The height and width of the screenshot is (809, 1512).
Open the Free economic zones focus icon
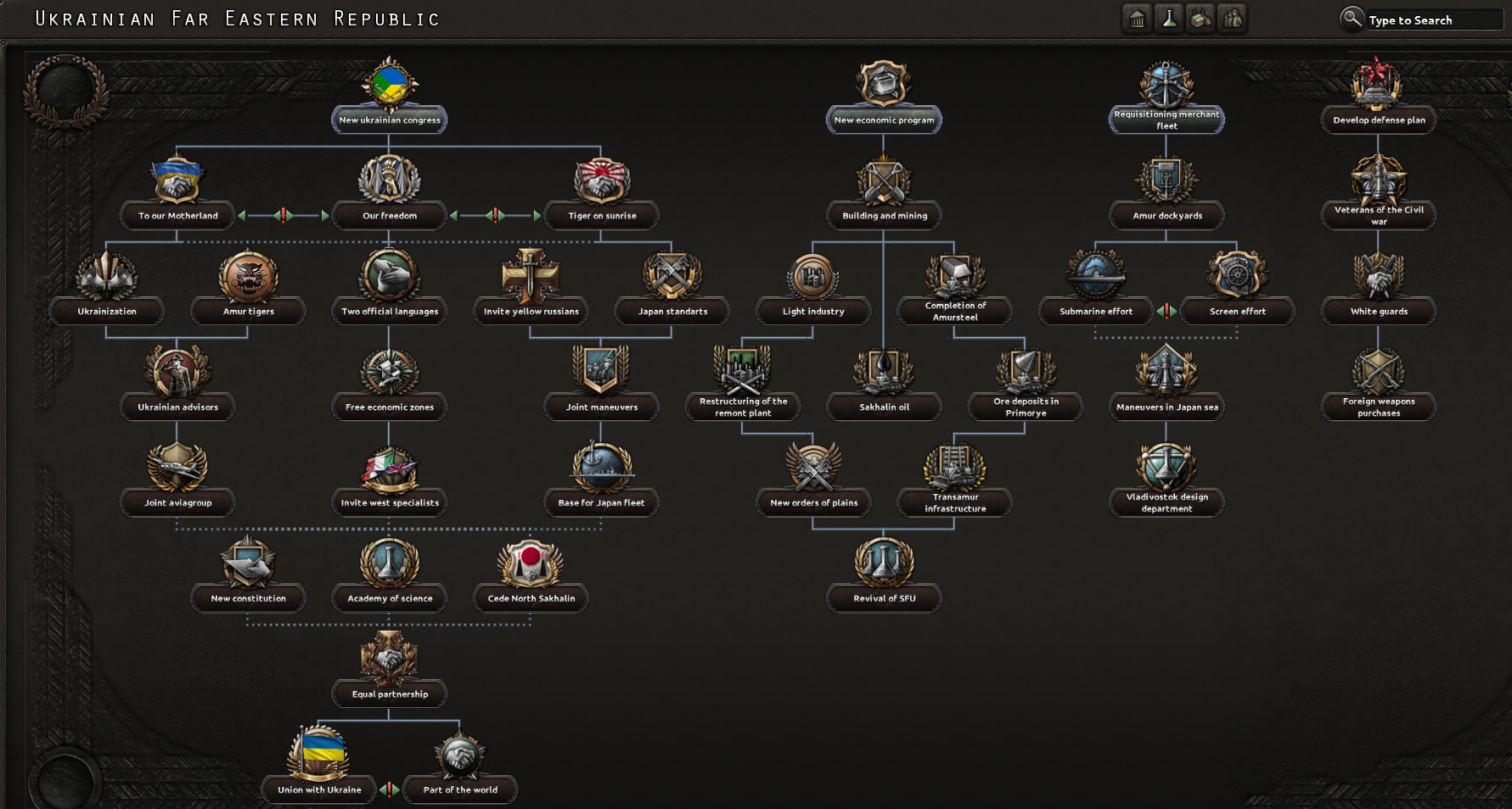click(x=390, y=372)
